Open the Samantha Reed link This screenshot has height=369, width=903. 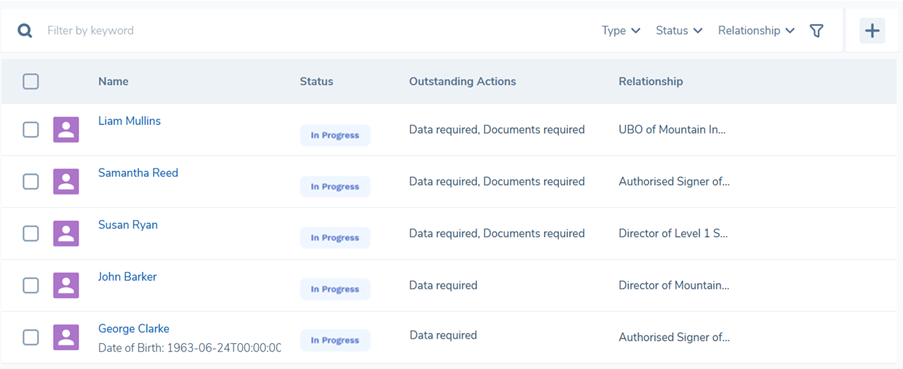[x=138, y=173]
